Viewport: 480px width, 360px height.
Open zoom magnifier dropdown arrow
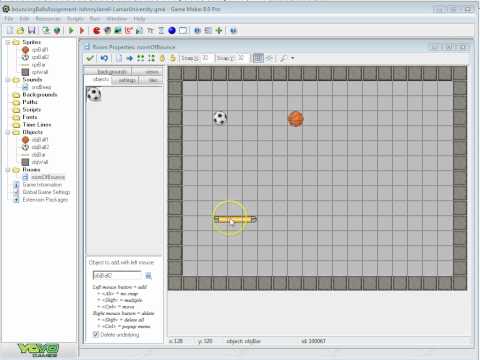coord(293,58)
